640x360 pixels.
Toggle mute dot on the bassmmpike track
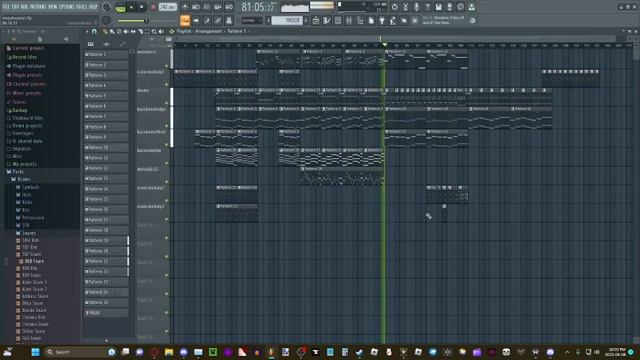[167, 163]
